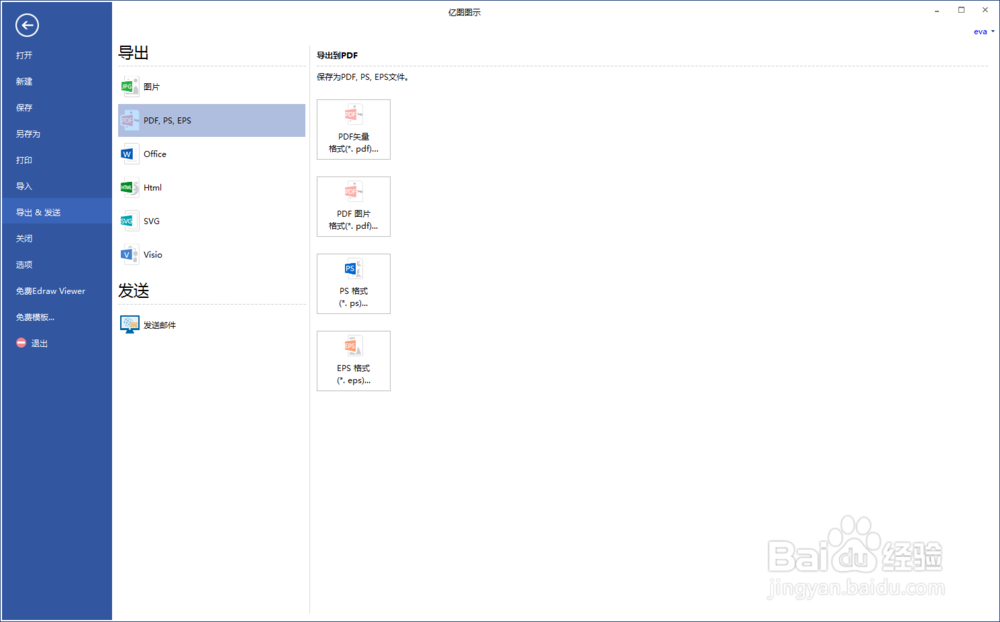Open the eva account dropdown
This screenshot has height=622, width=1000.
coord(983,31)
